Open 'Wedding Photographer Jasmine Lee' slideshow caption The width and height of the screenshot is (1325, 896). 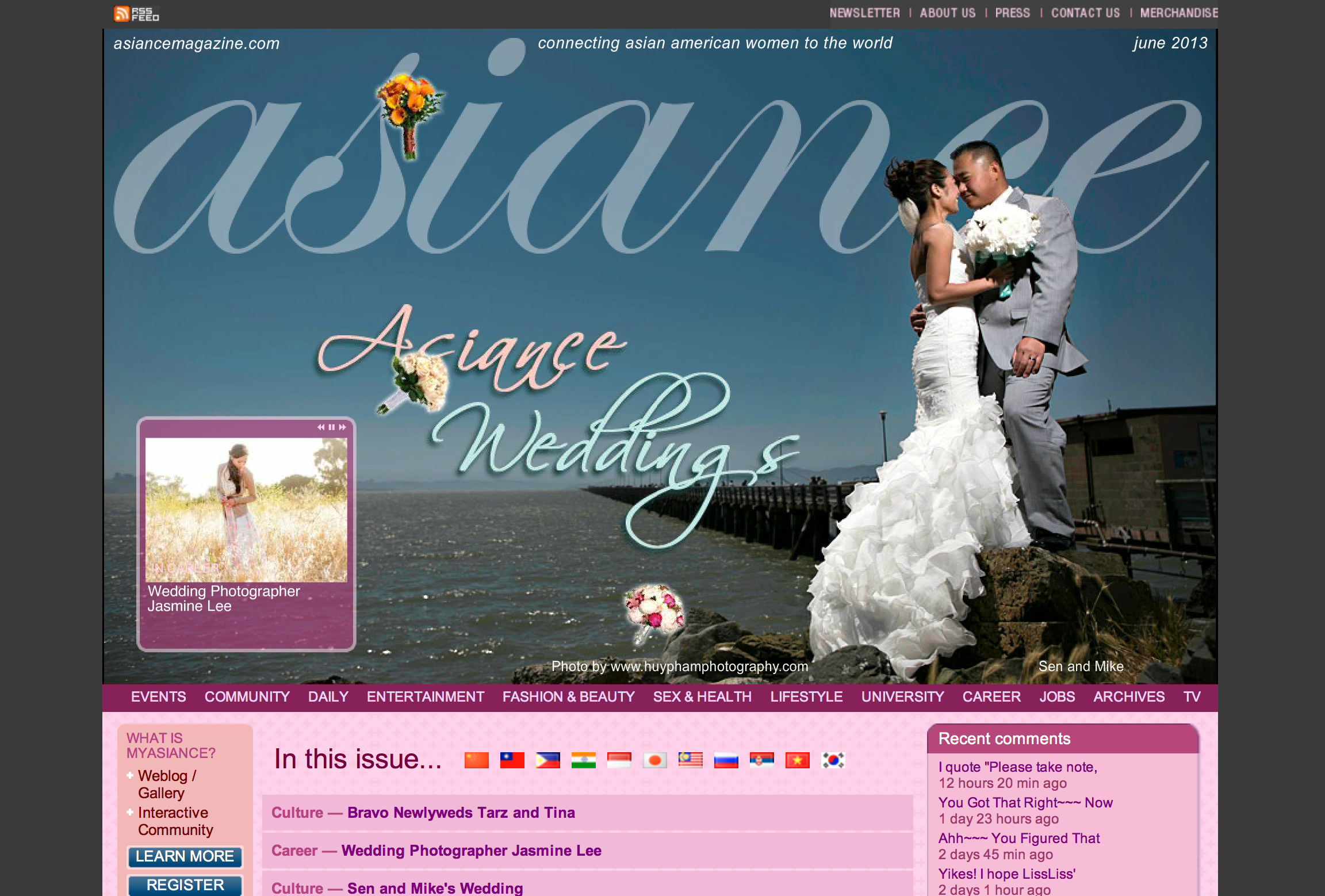tap(224, 599)
